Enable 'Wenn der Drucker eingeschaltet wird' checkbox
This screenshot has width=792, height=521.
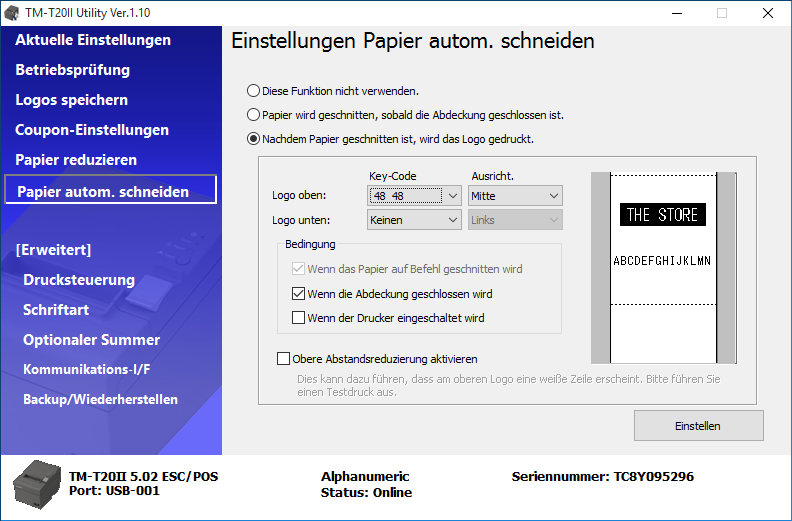tap(299, 318)
